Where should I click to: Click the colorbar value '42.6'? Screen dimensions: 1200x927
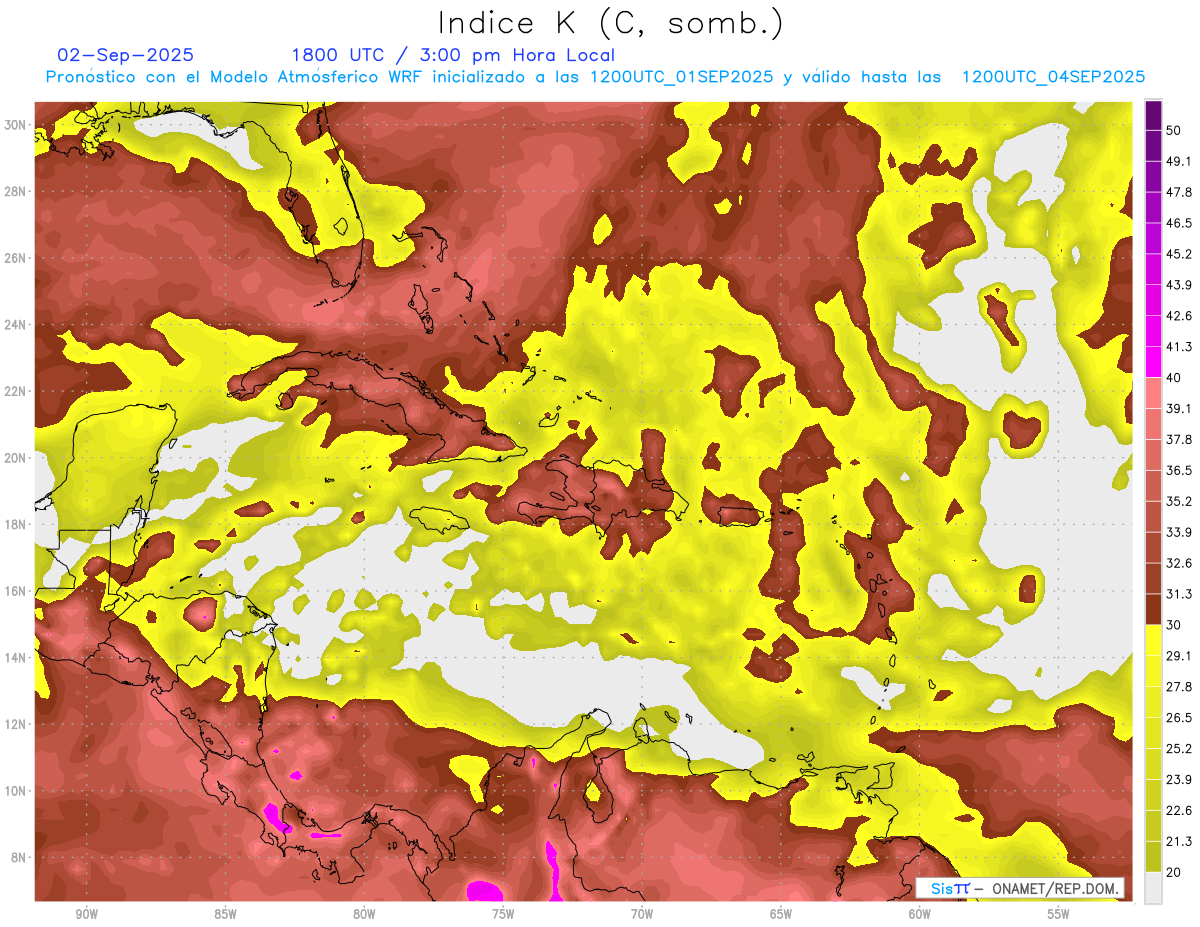[x=1179, y=317]
